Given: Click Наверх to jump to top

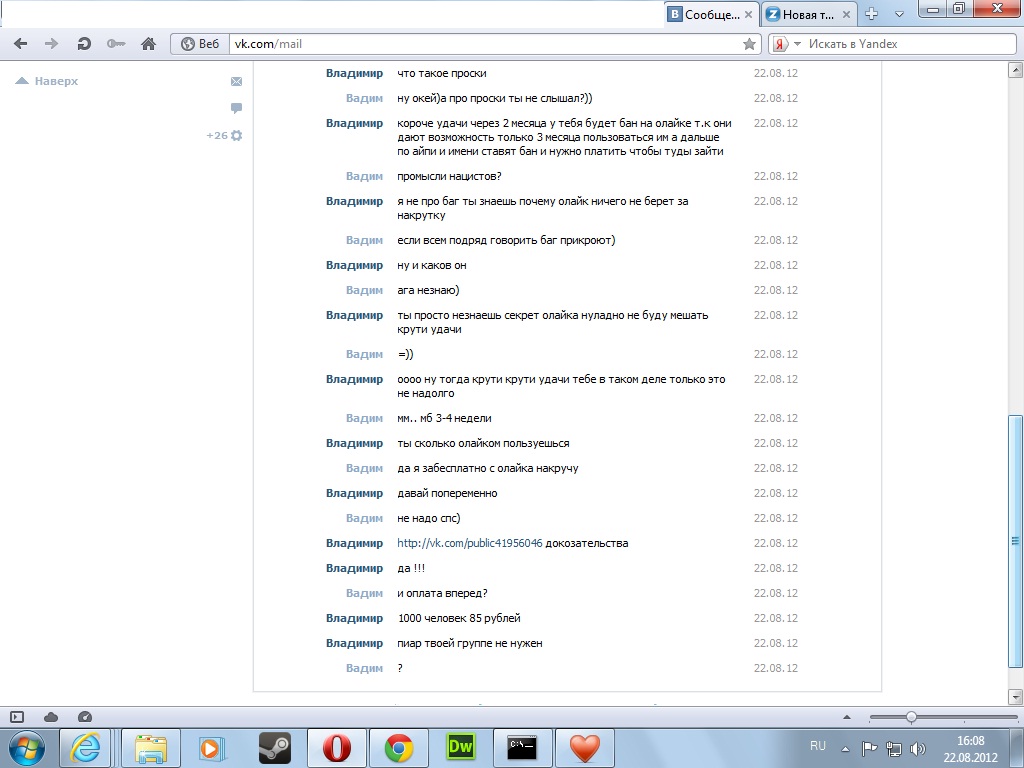Looking at the screenshot, I should (x=46, y=81).
